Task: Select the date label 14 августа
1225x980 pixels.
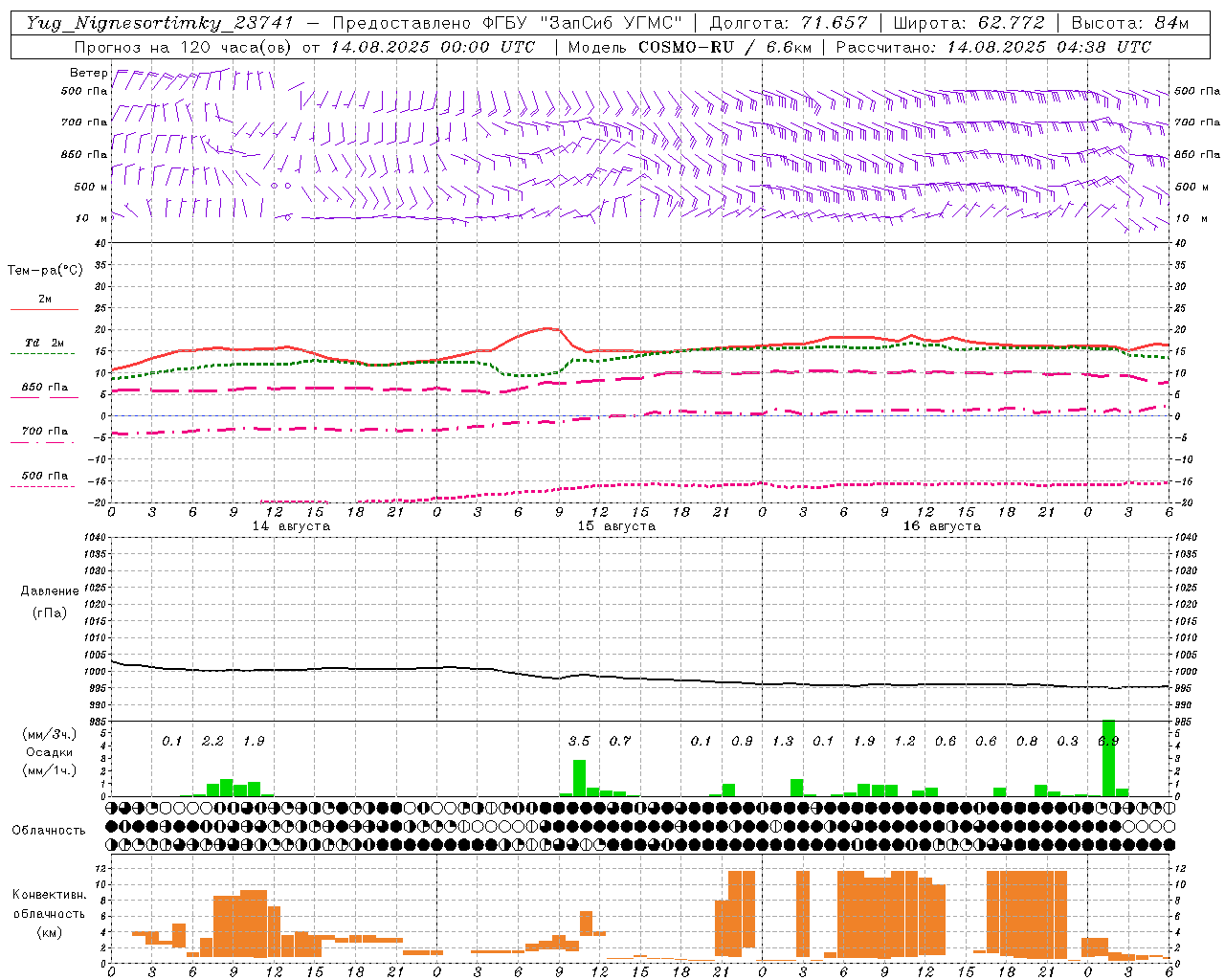Action: [x=291, y=526]
